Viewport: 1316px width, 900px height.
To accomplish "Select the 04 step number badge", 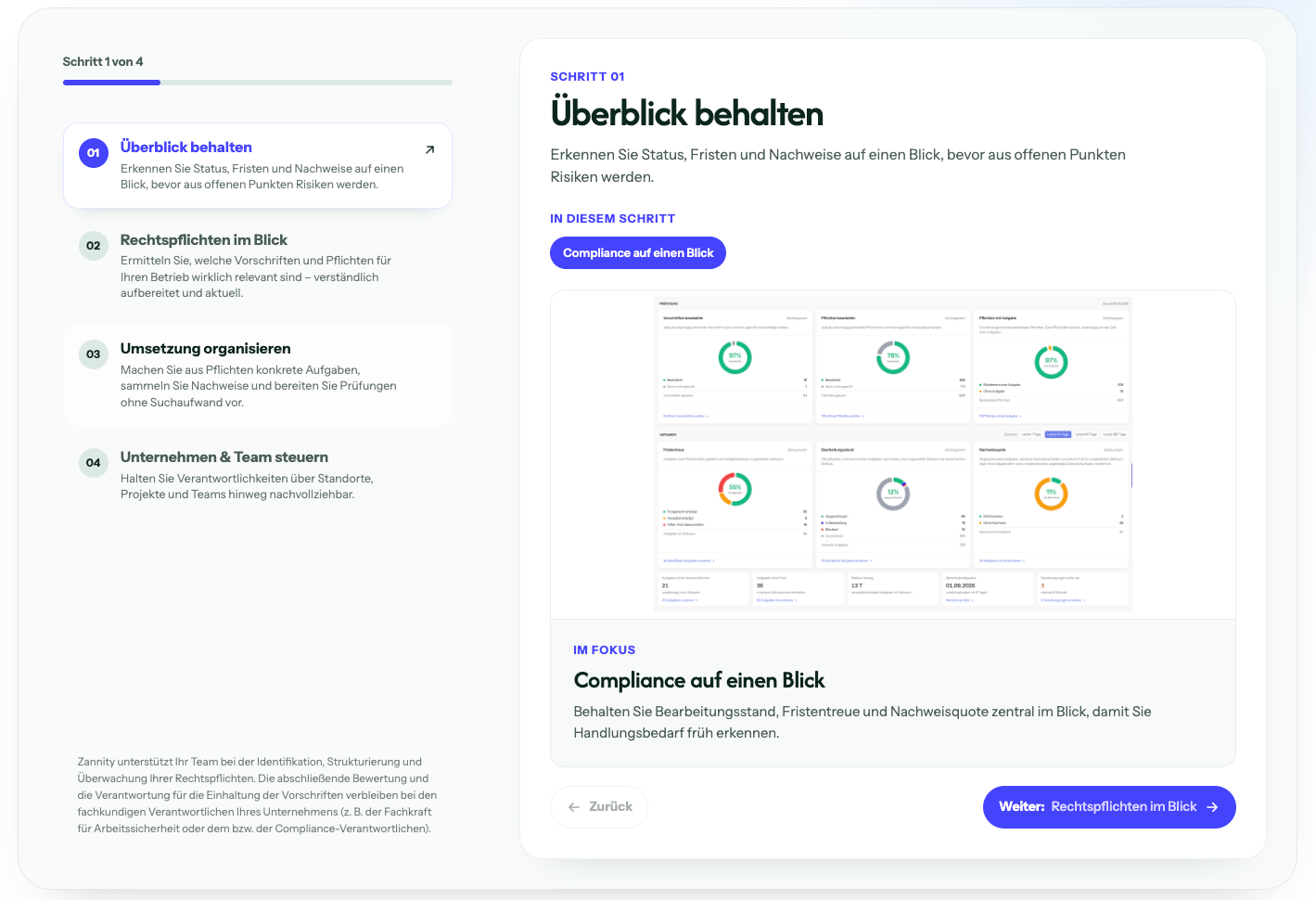I will tap(94, 463).
